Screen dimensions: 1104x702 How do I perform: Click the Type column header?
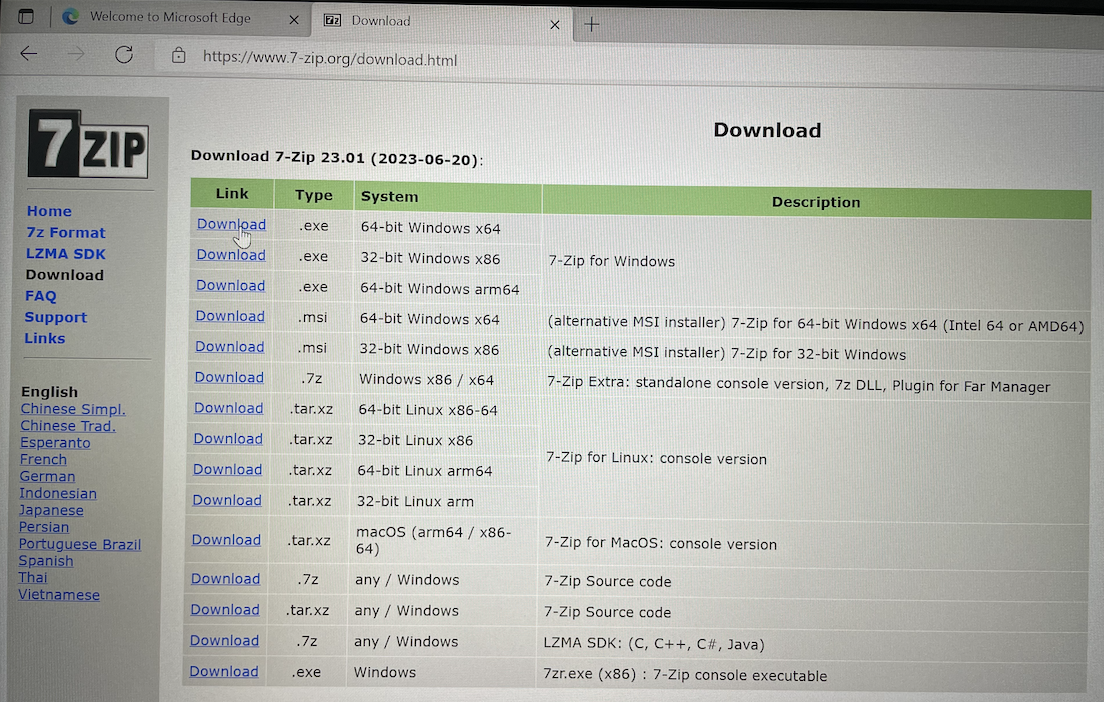point(313,195)
